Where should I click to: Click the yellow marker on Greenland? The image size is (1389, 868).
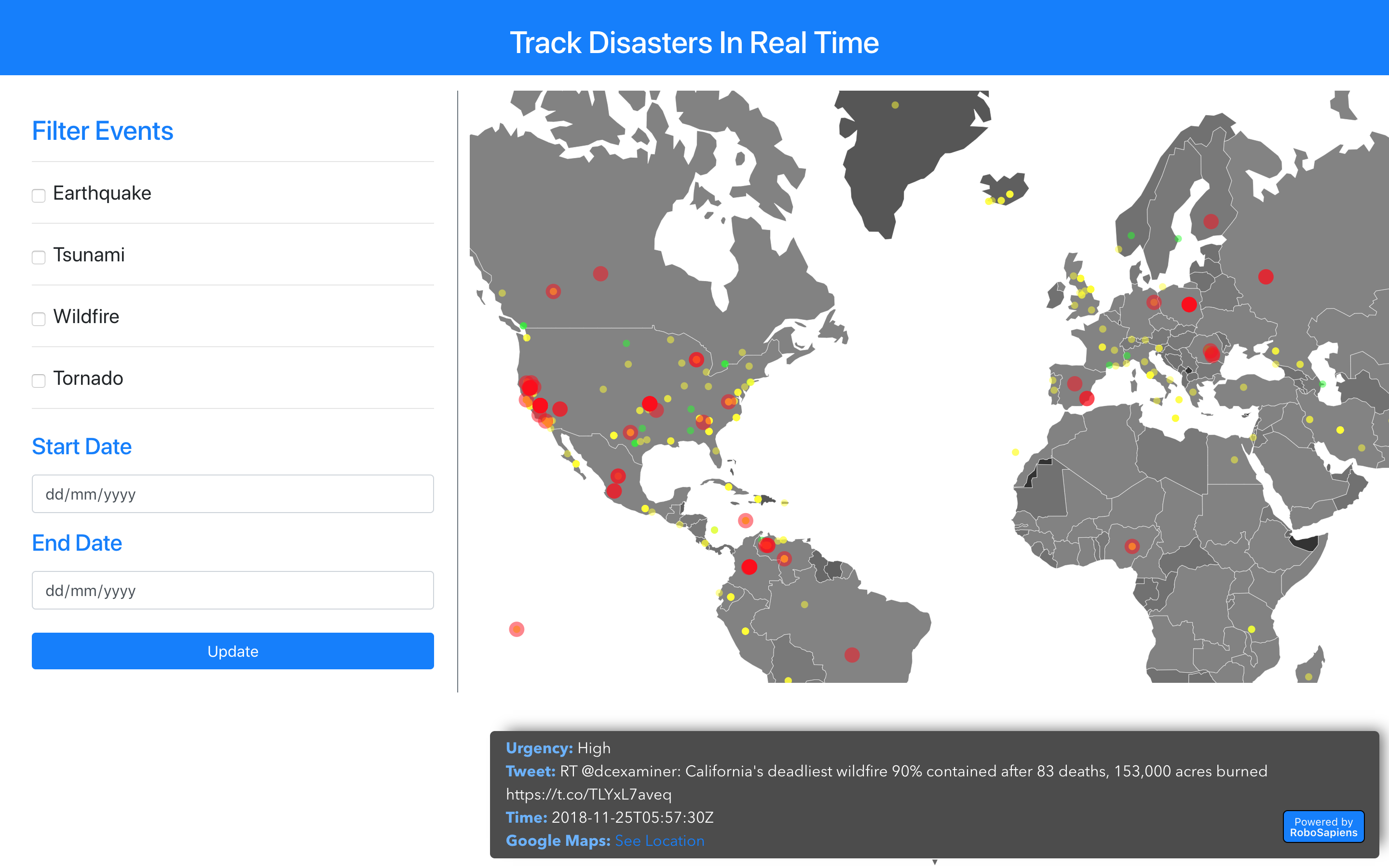tap(895, 105)
